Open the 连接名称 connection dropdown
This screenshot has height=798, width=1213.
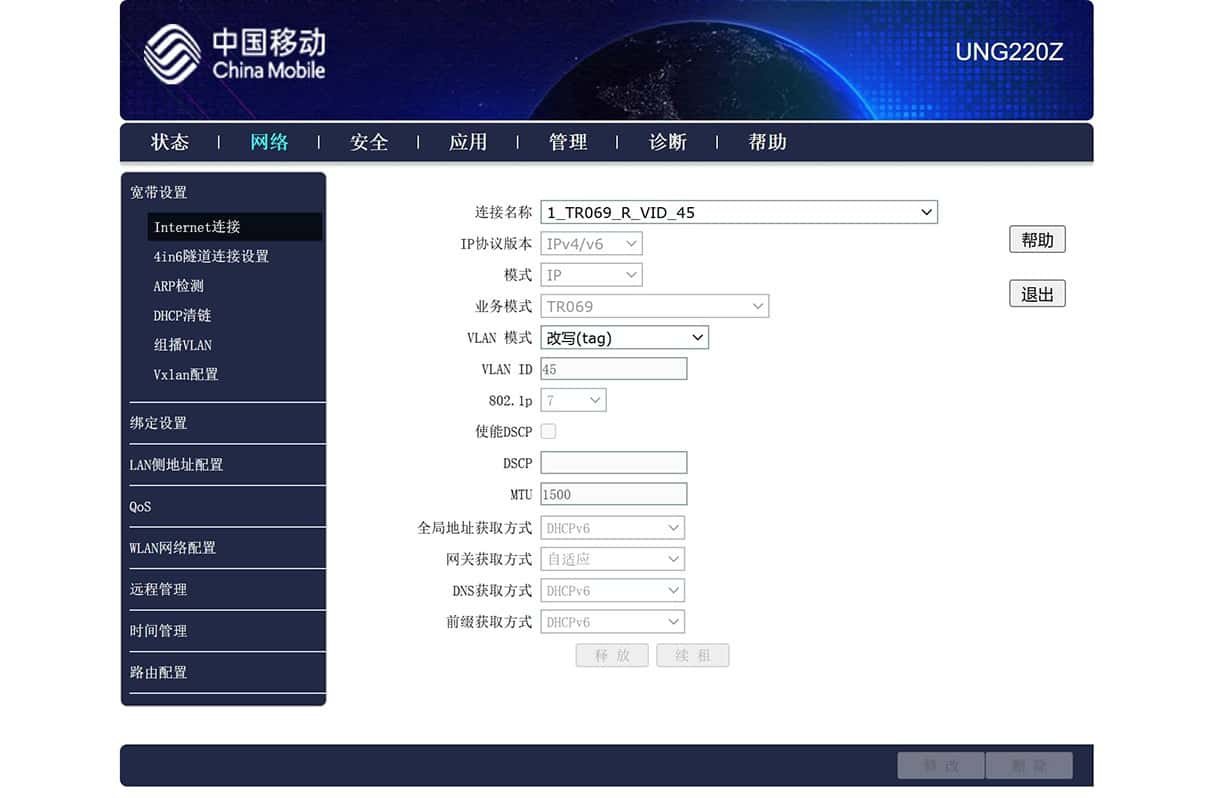pyautogui.click(x=739, y=212)
